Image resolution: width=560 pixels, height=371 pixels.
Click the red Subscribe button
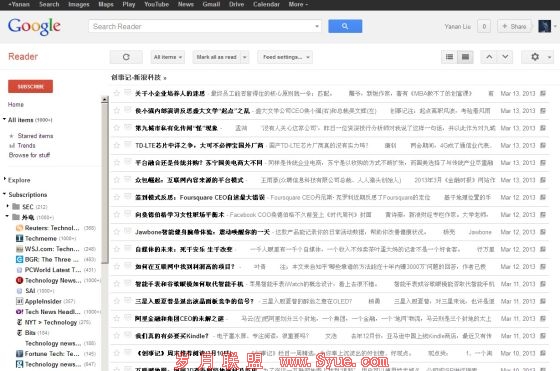pos(30,86)
